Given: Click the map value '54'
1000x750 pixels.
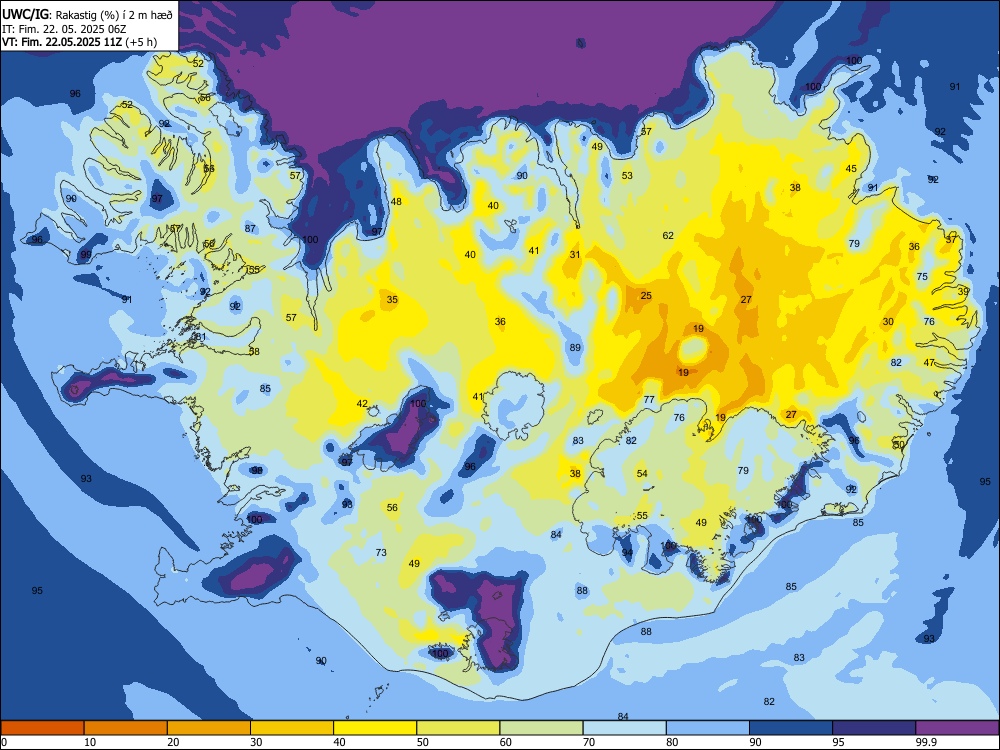Looking at the screenshot, I should click(x=642, y=473).
